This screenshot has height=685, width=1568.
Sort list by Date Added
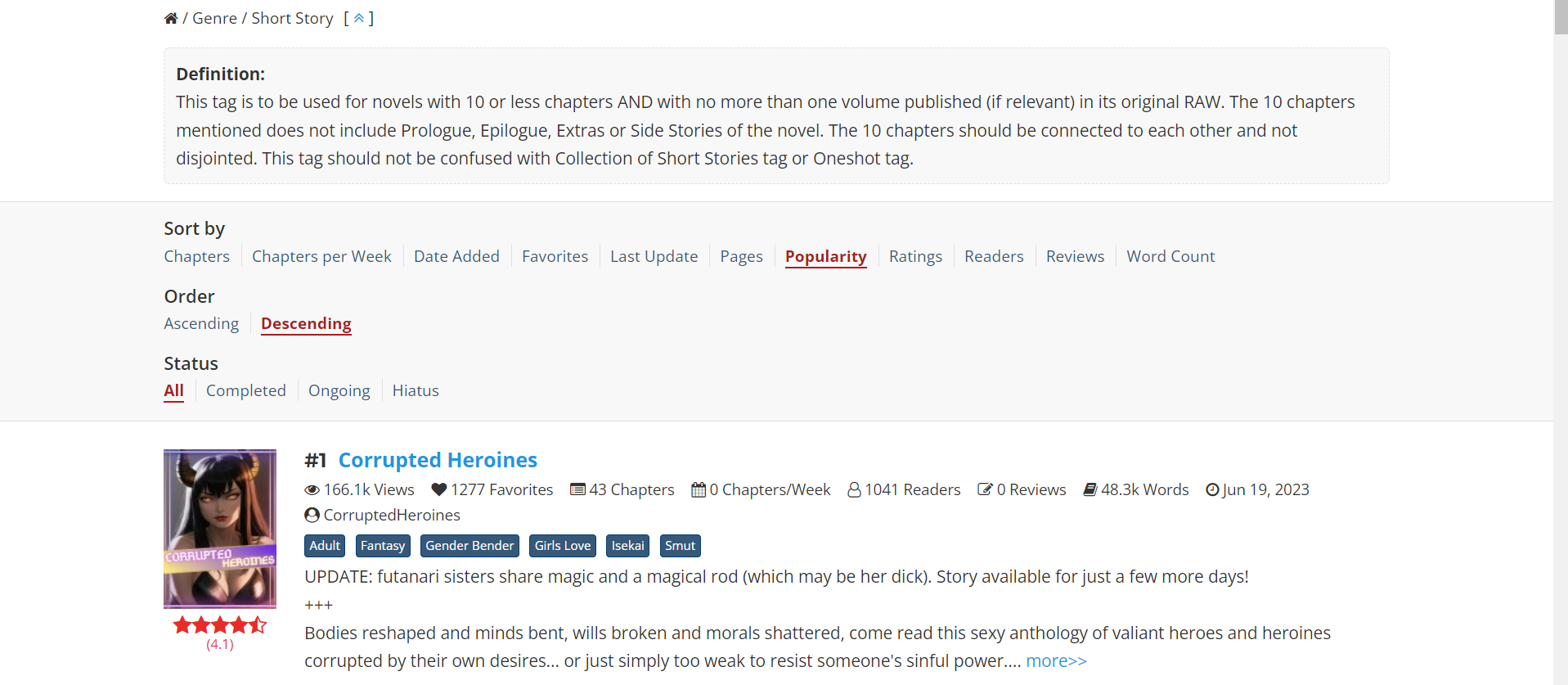coord(456,256)
